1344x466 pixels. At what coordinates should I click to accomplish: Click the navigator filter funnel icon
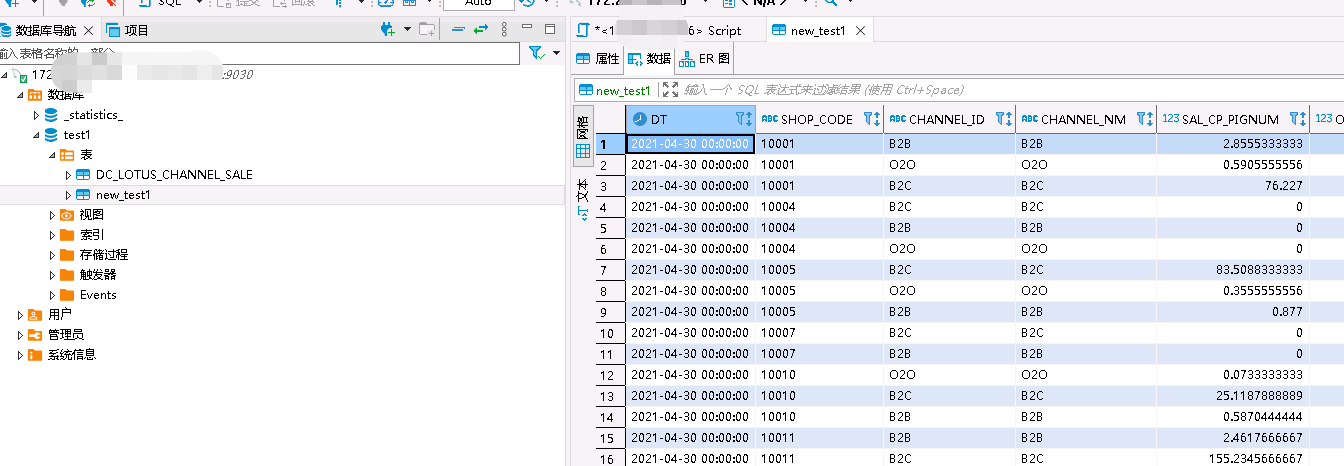point(536,53)
